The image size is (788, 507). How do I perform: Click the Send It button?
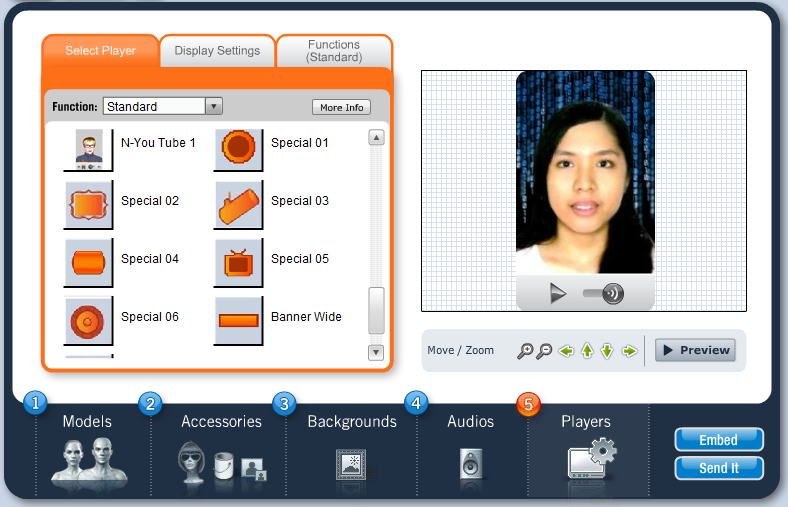pyautogui.click(x=719, y=468)
